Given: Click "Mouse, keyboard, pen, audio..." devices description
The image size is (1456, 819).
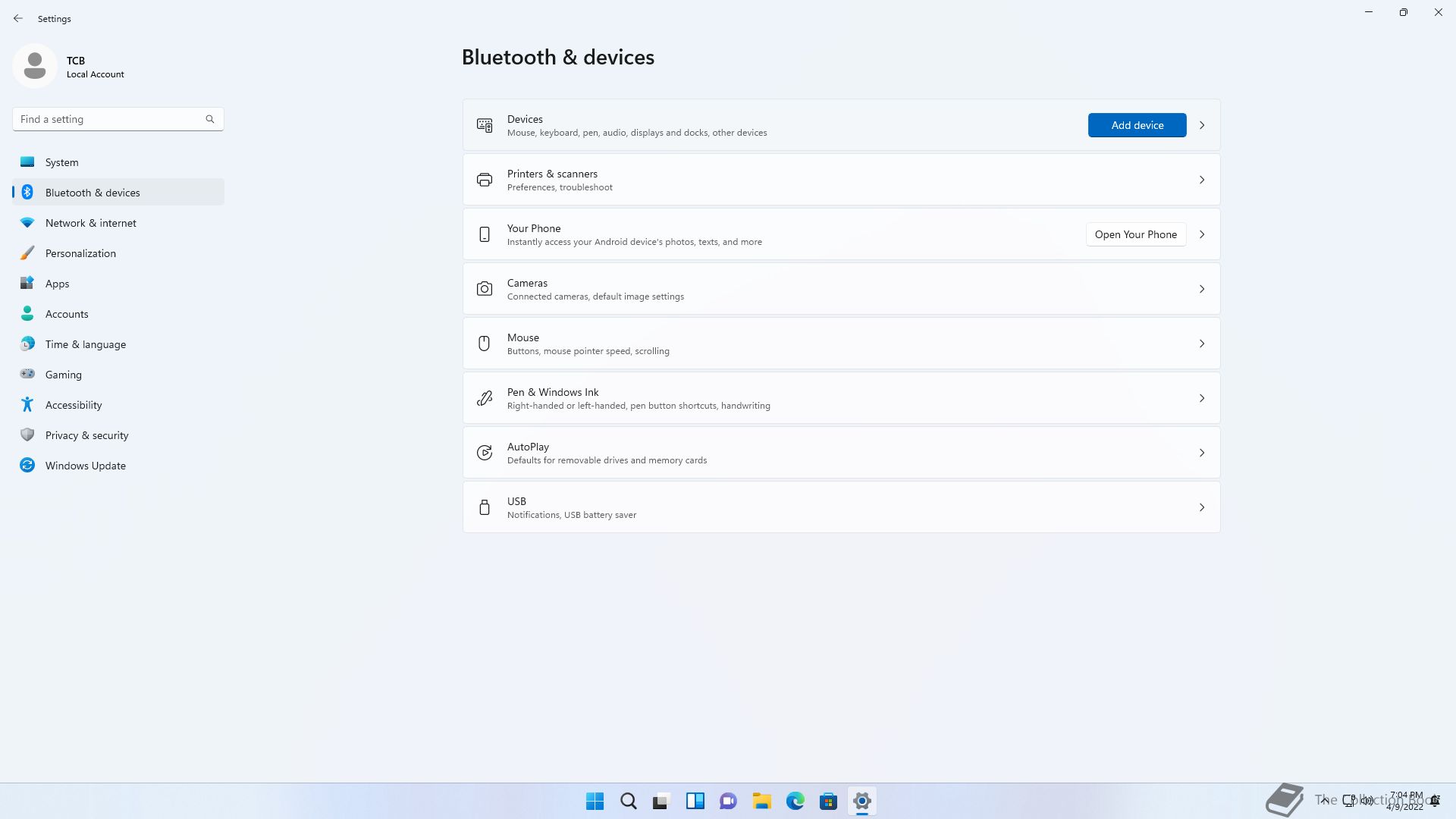Looking at the screenshot, I should (637, 133).
